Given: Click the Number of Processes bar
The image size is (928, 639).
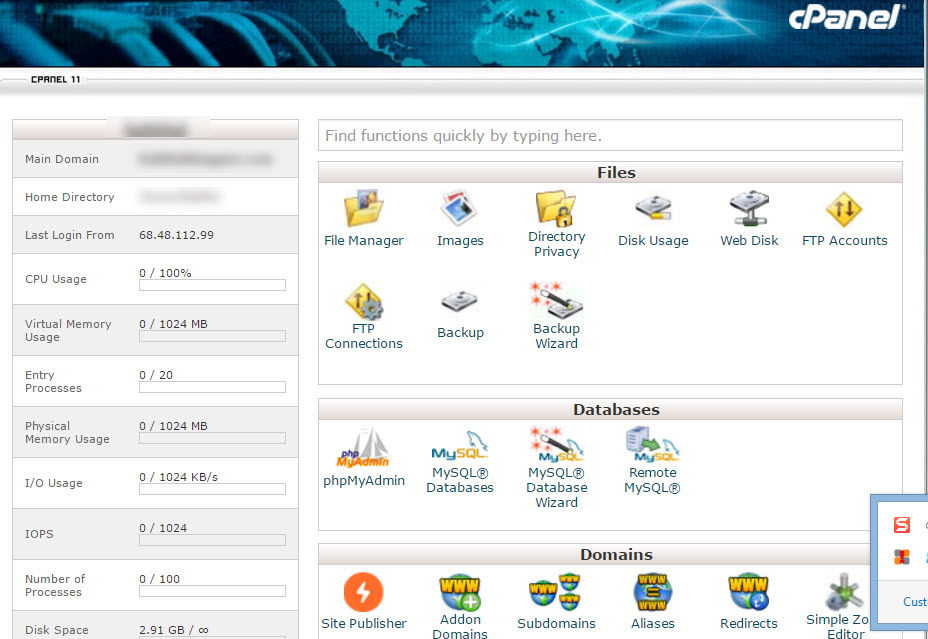Looking at the screenshot, I should click(x=212, y=590).
